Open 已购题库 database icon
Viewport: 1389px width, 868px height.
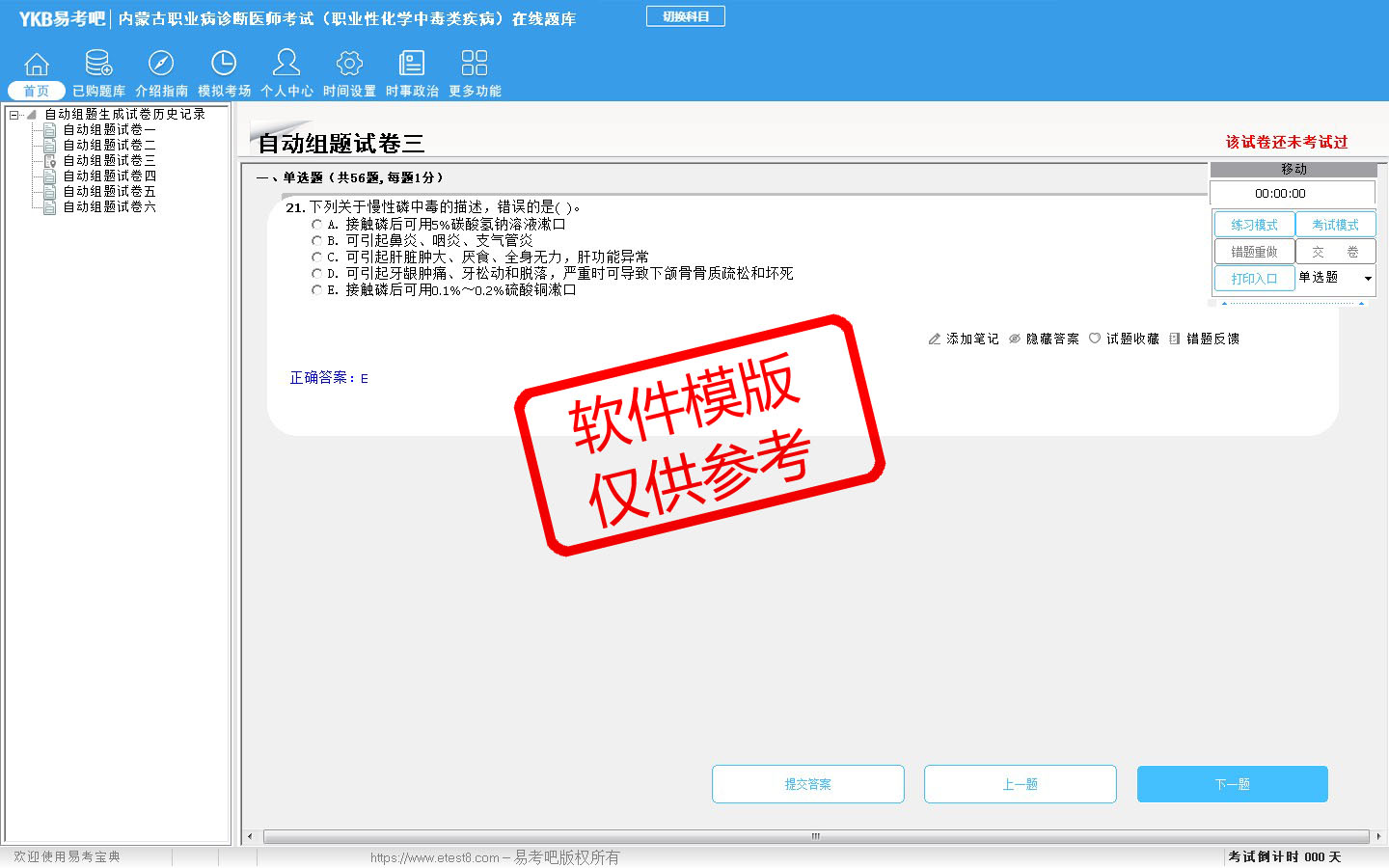98,64
